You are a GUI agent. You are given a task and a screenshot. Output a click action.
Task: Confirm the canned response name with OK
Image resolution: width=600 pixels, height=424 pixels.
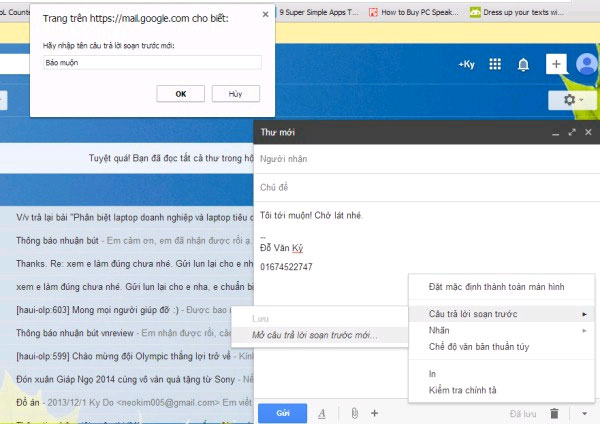pos(181,94)
